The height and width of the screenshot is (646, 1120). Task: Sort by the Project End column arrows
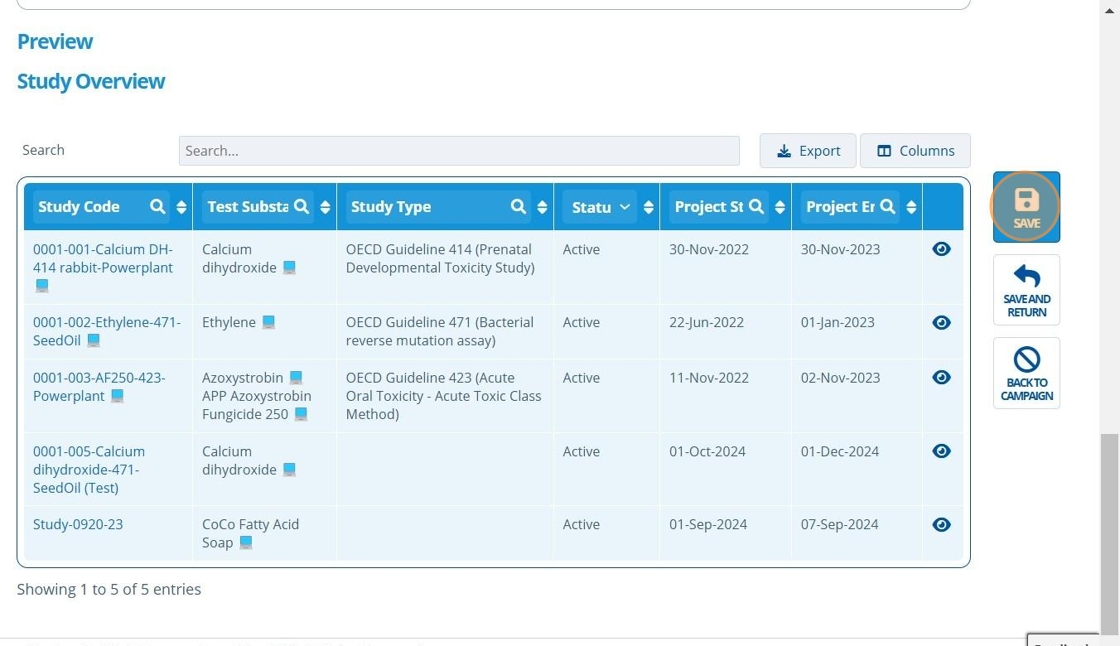[x=911, y=207]
